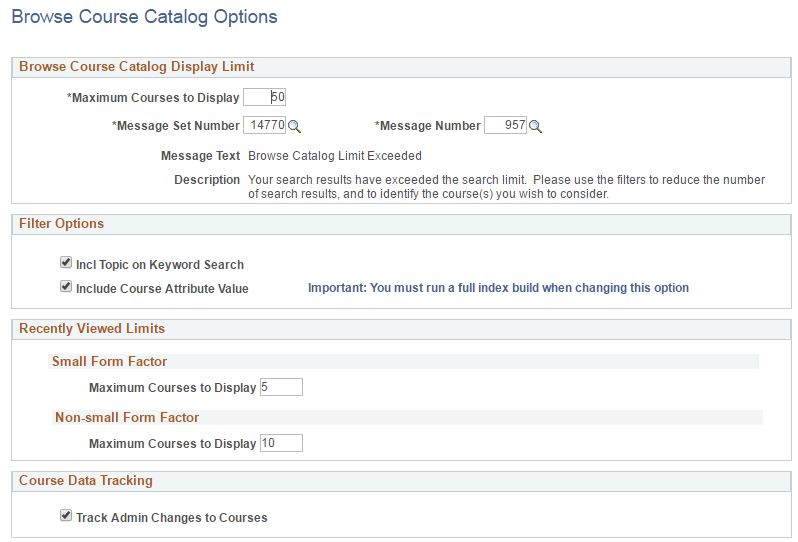The image size is (798, 542).
Task: Toggle Incl Topic on Keyword Search checkbox
Action: (x=66, y=264)
